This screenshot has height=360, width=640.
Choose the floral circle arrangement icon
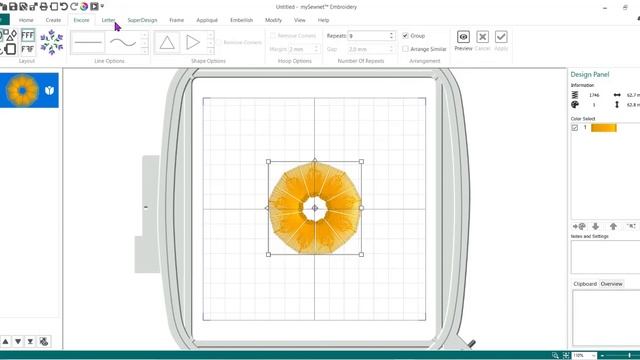pyautogui.click(x=52, y=42)
